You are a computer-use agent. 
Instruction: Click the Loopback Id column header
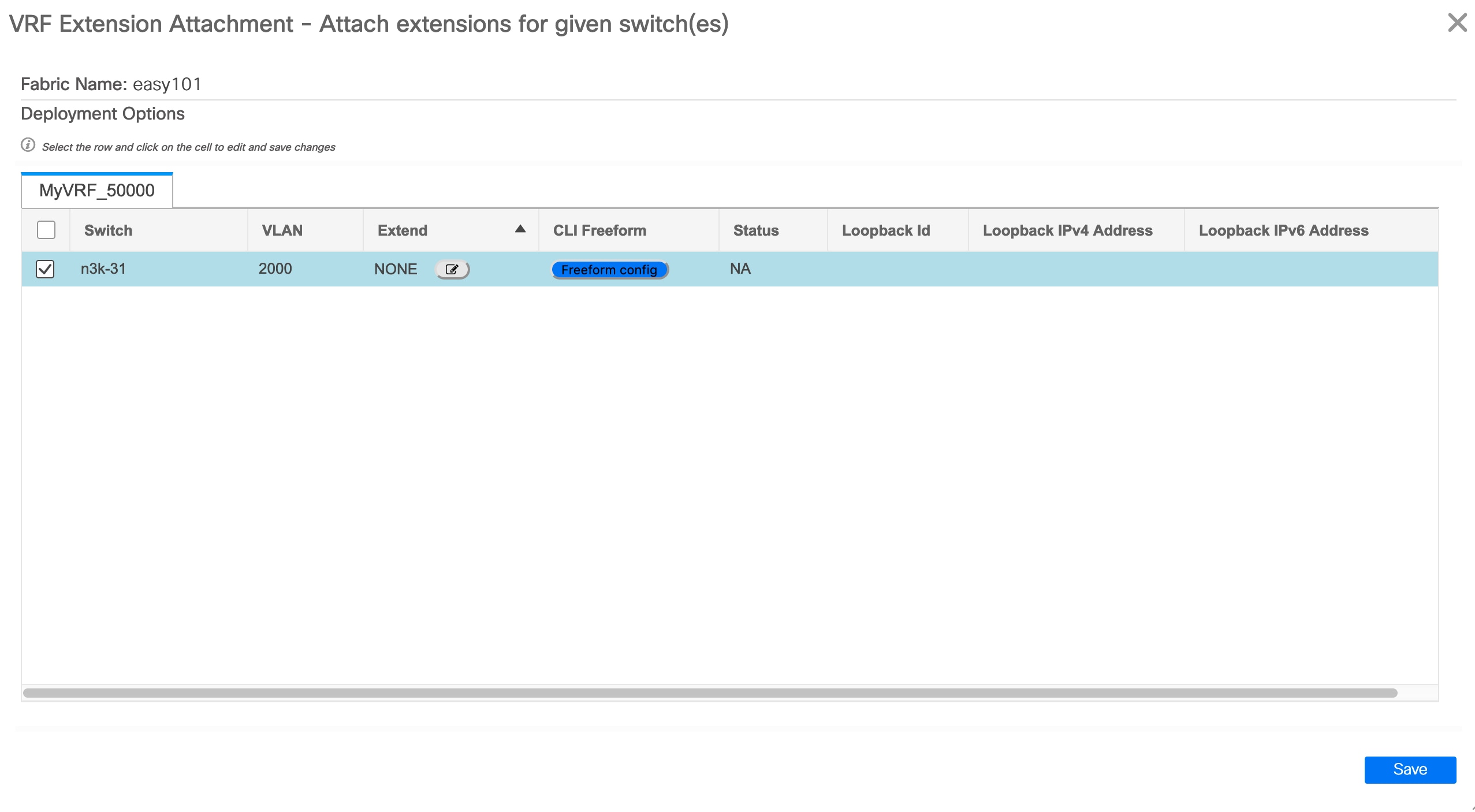886,230
